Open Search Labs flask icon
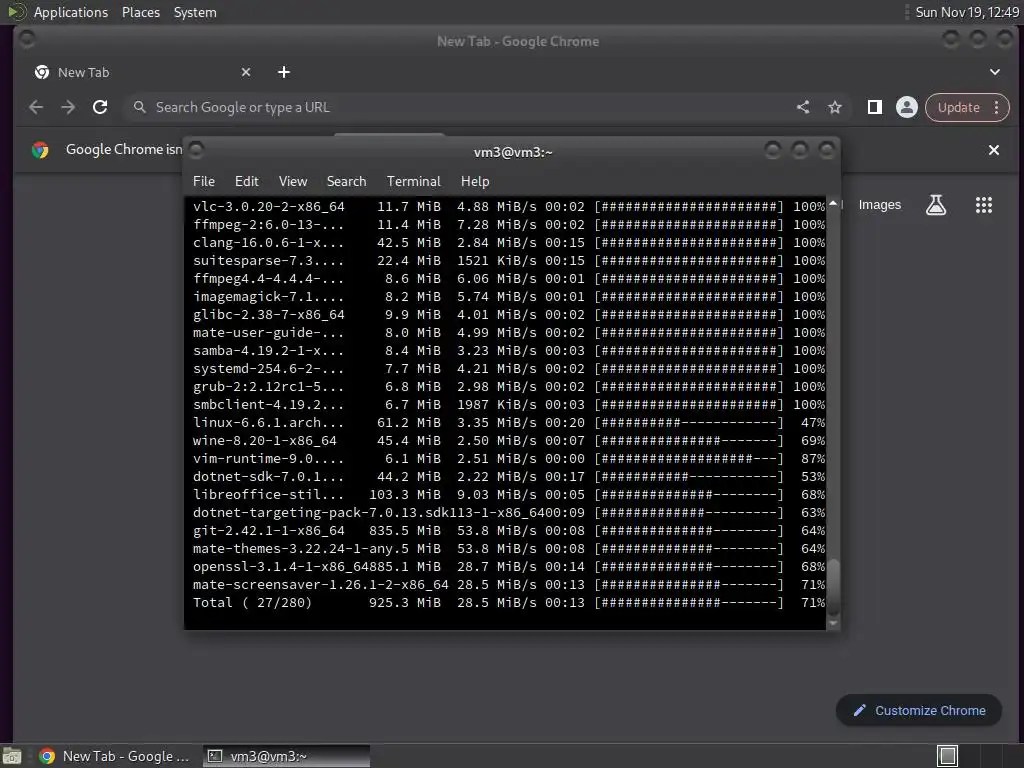Viewport: 1024px width, 768px height. 936,205
